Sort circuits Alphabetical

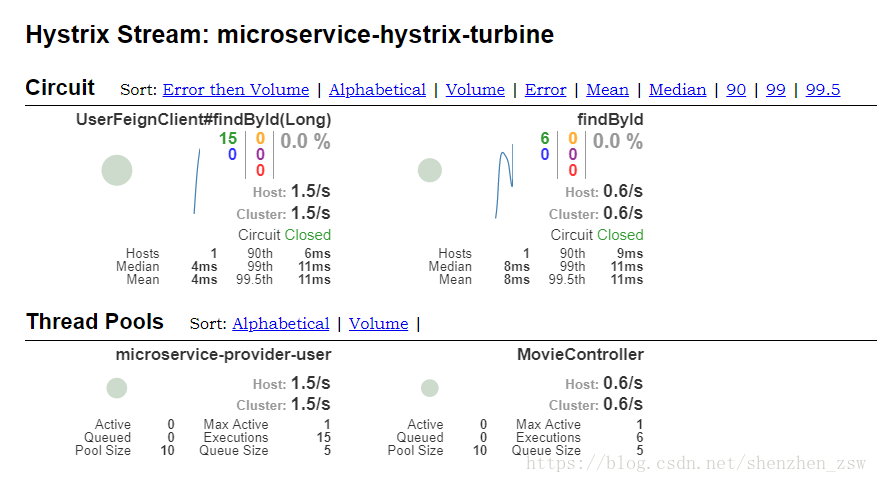pyautogui.click(x=377, y=89)
